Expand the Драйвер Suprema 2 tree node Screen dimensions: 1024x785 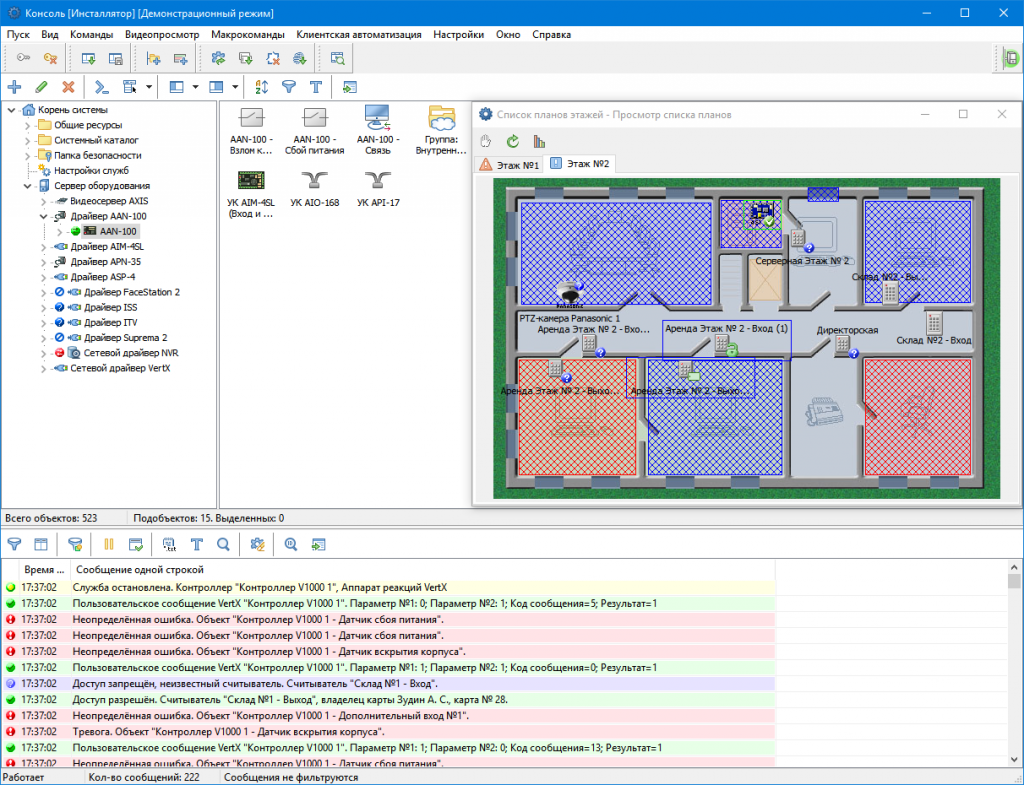pyautogui.click(x=44, y=338)
